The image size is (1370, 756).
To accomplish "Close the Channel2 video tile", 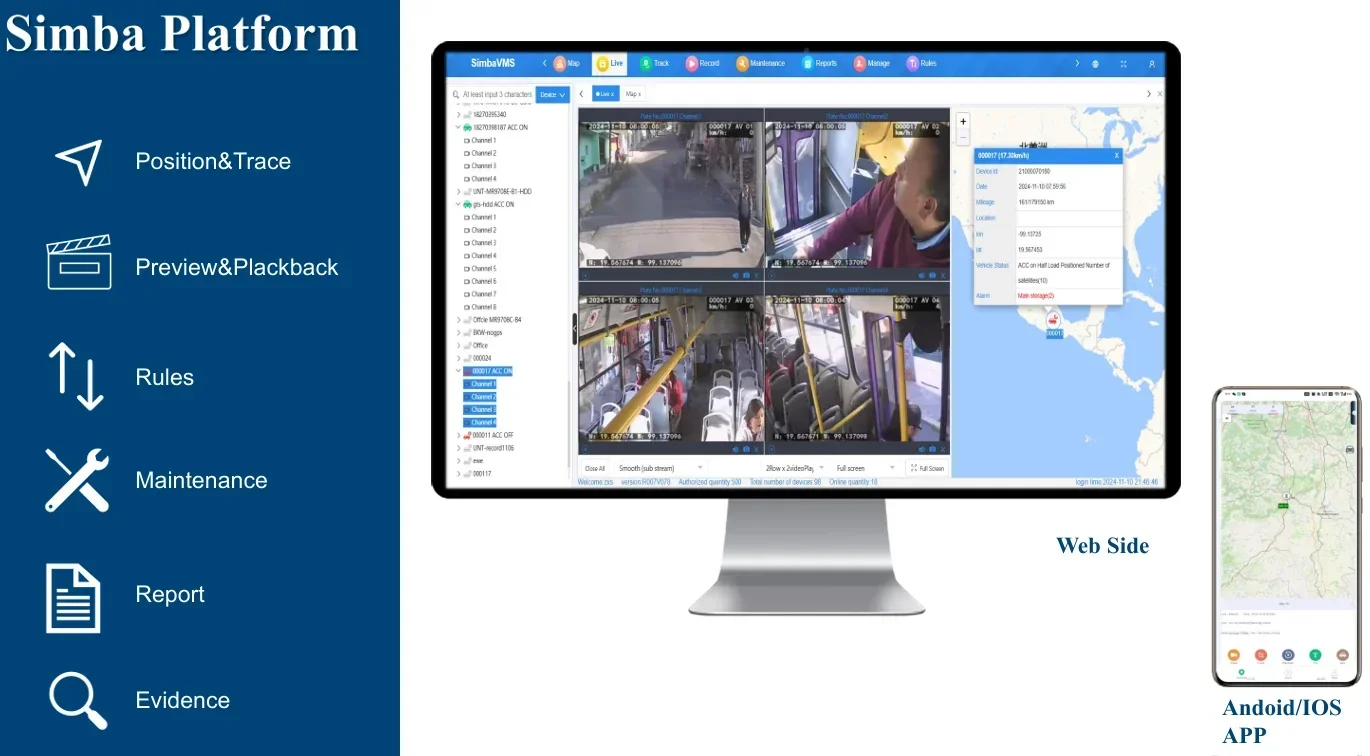I will click(x=943, y=275).
